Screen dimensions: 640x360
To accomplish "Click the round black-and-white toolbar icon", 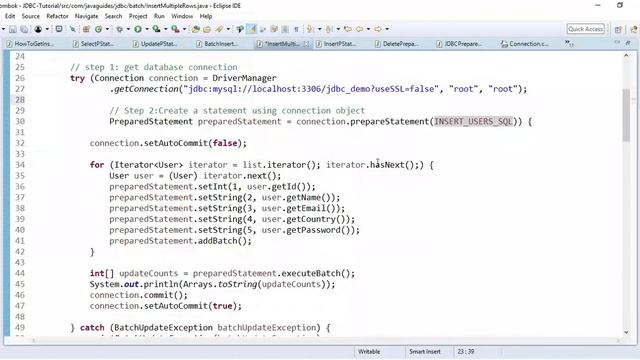I will tap(38, 29).
